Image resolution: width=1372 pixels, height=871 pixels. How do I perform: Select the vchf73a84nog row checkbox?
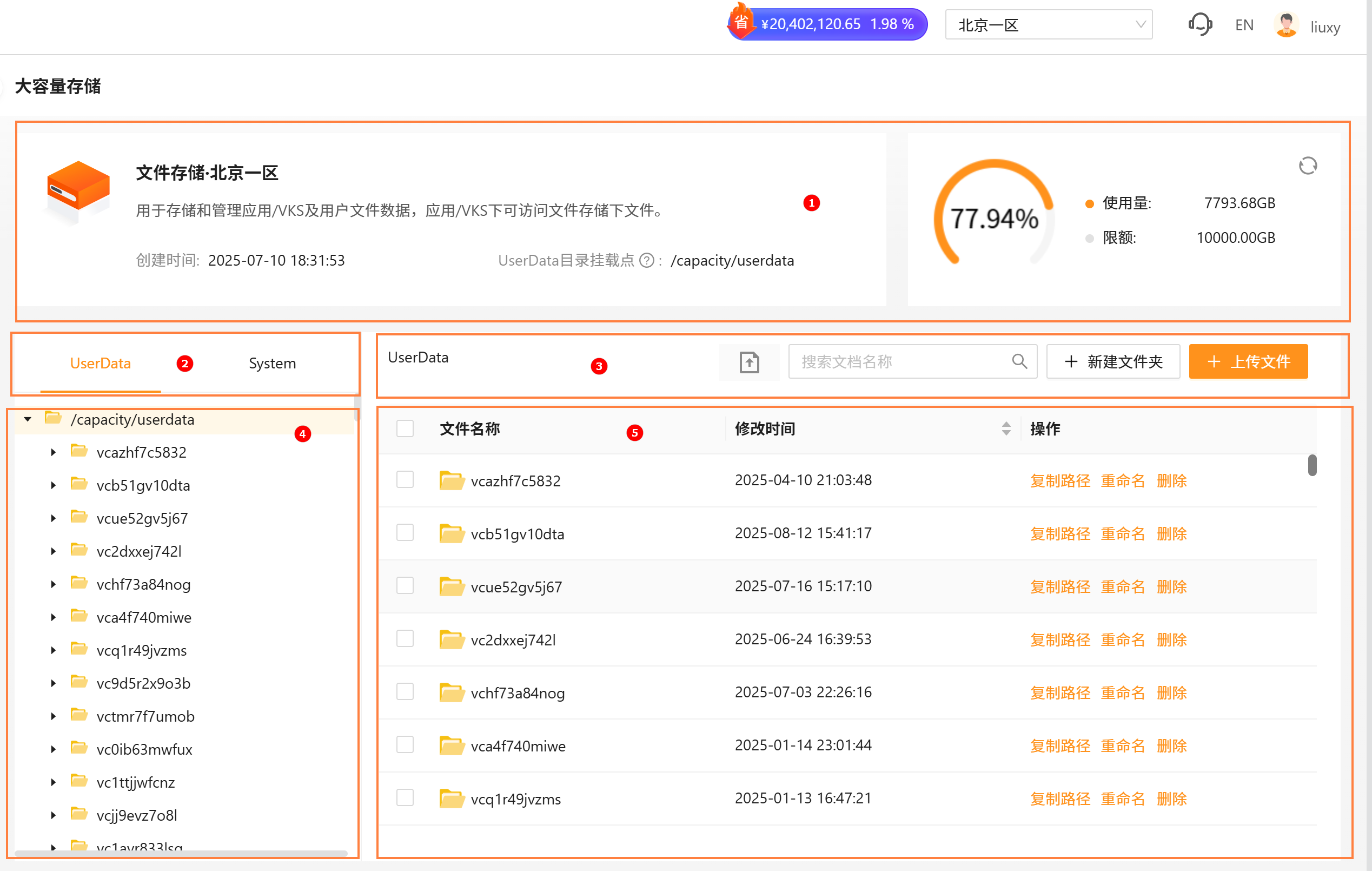click(405, 692)
